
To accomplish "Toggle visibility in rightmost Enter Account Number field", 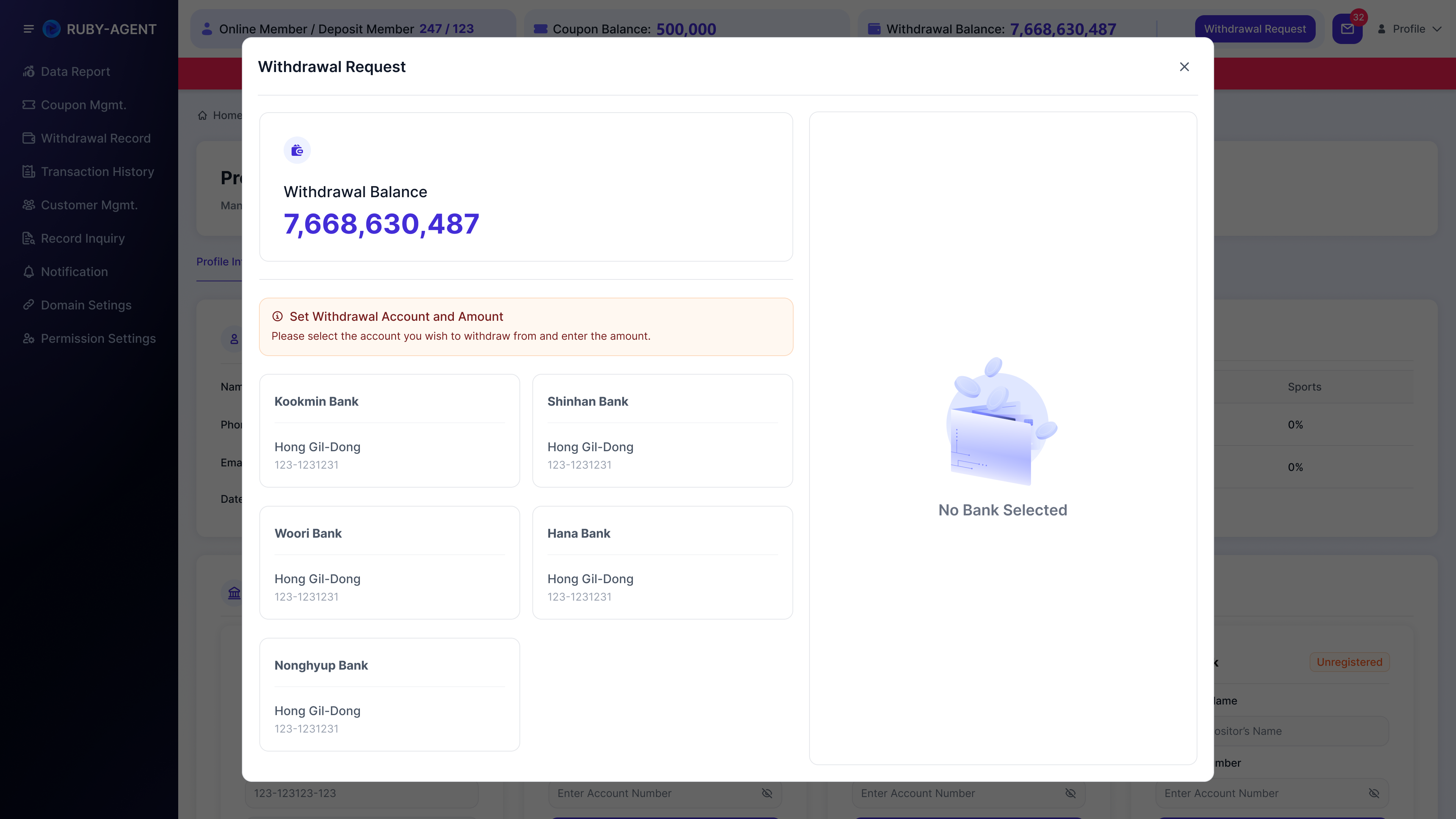I will [x=1373, y=794].
